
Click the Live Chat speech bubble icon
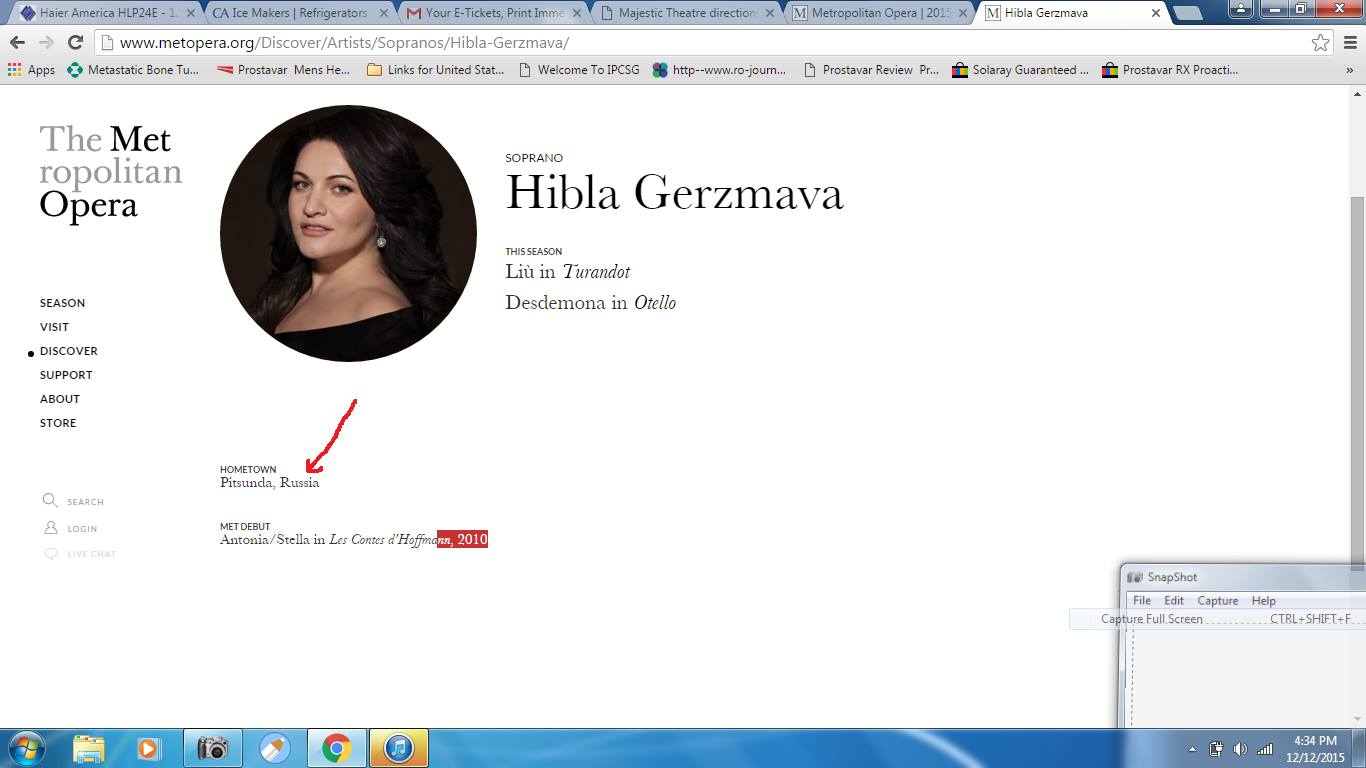pyautogui.click(x=50, y=554)
